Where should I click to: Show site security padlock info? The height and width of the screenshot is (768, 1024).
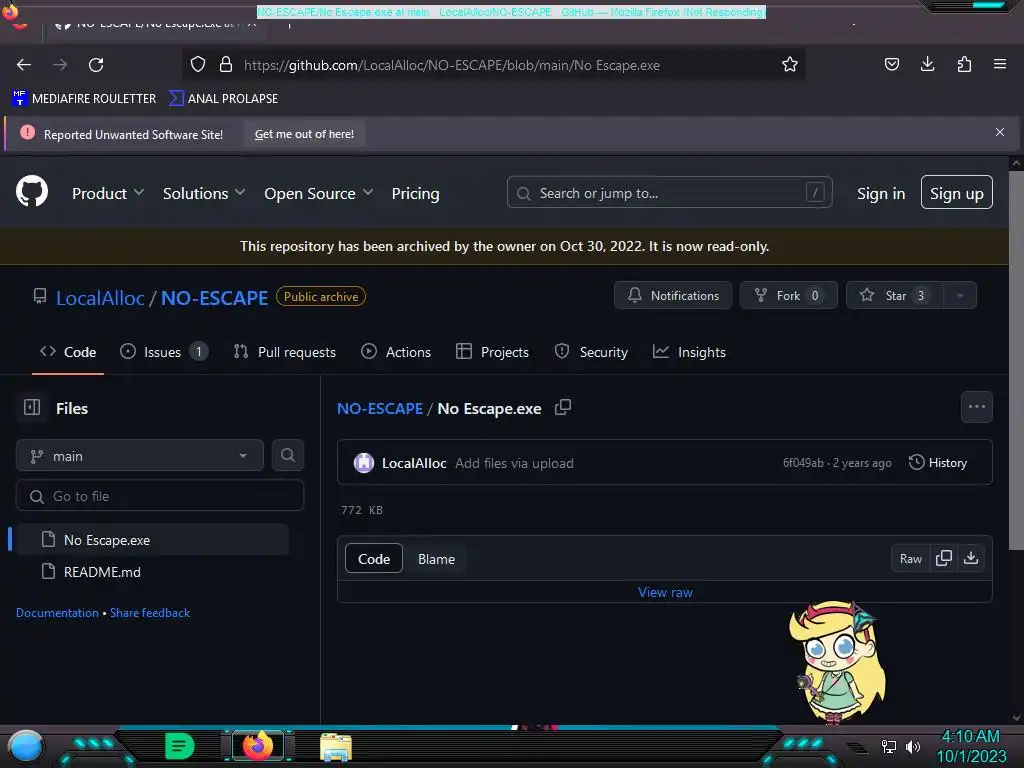click(x=226, y=65)
